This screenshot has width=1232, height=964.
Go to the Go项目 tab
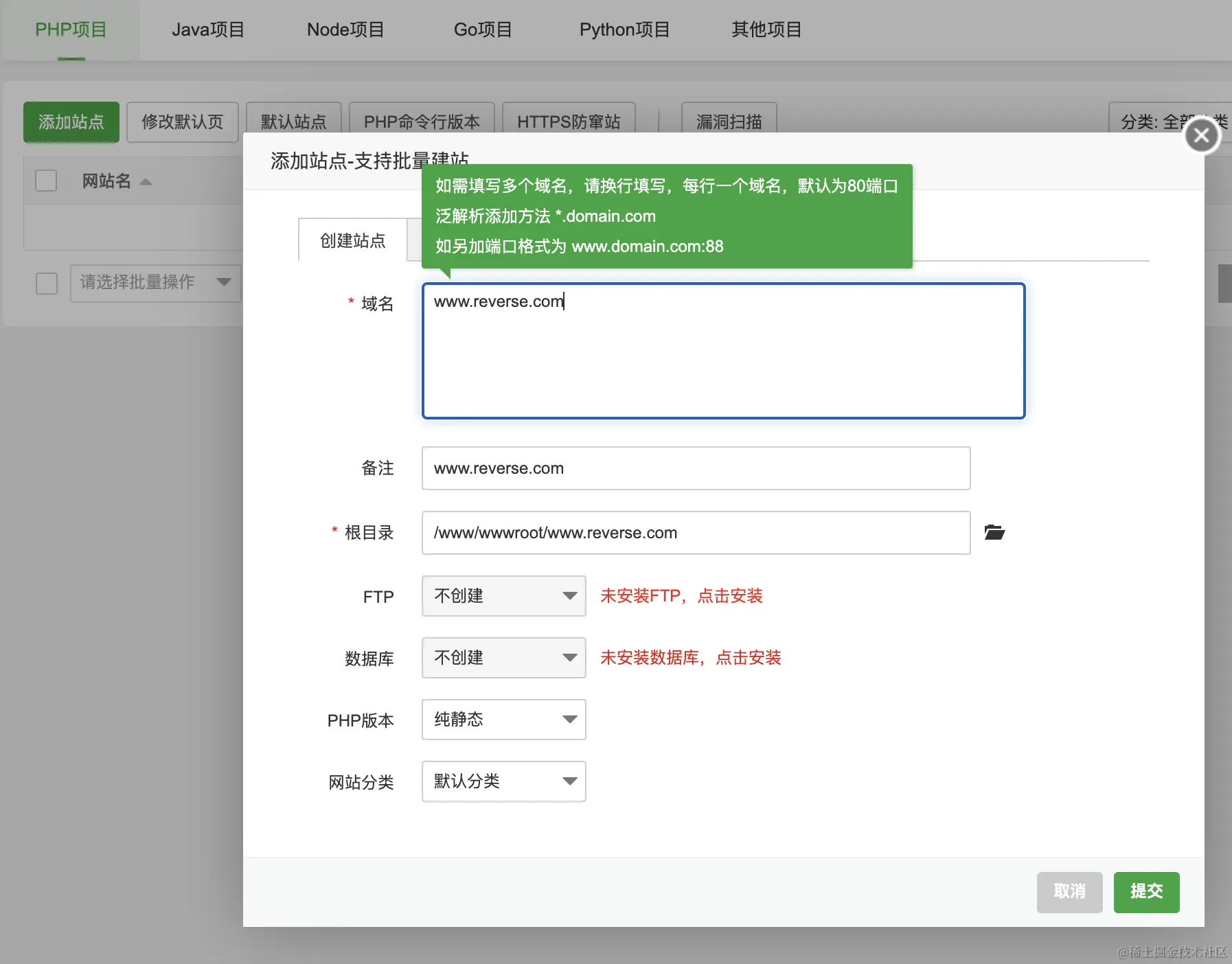[x=483, y=30]
